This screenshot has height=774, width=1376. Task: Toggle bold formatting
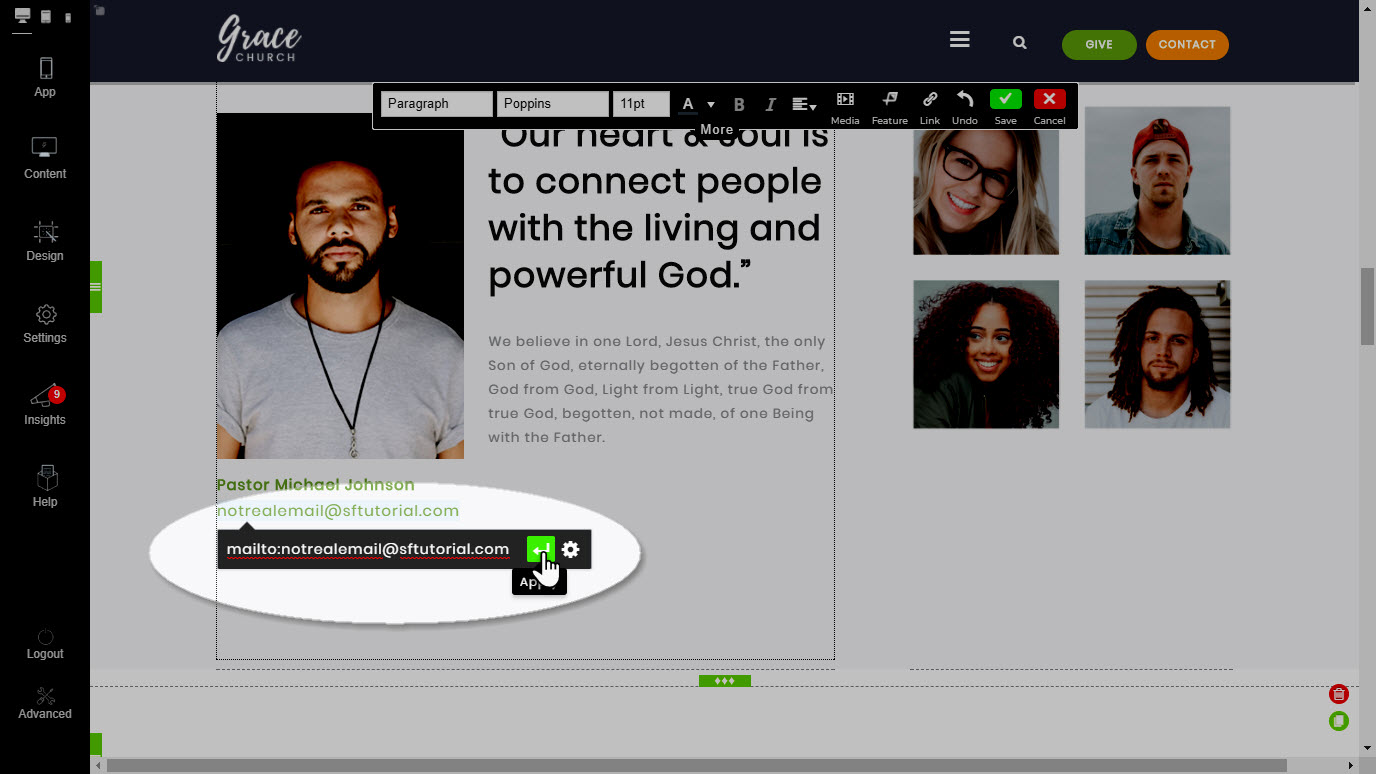[x=739, y=105]
